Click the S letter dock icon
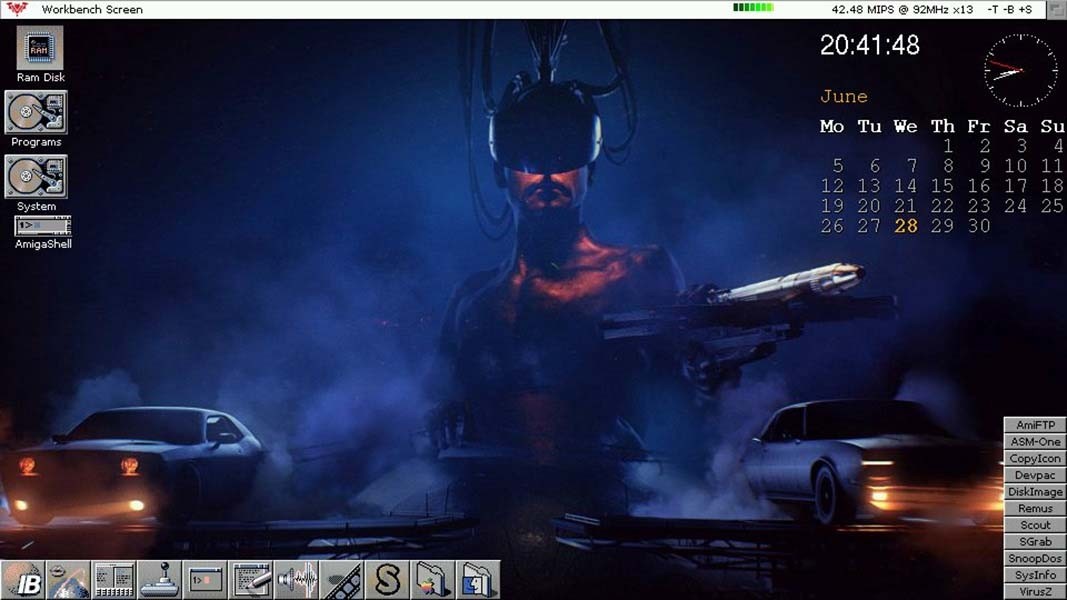Viewport: 1067px width, 600px height. [x=387, y=580]
